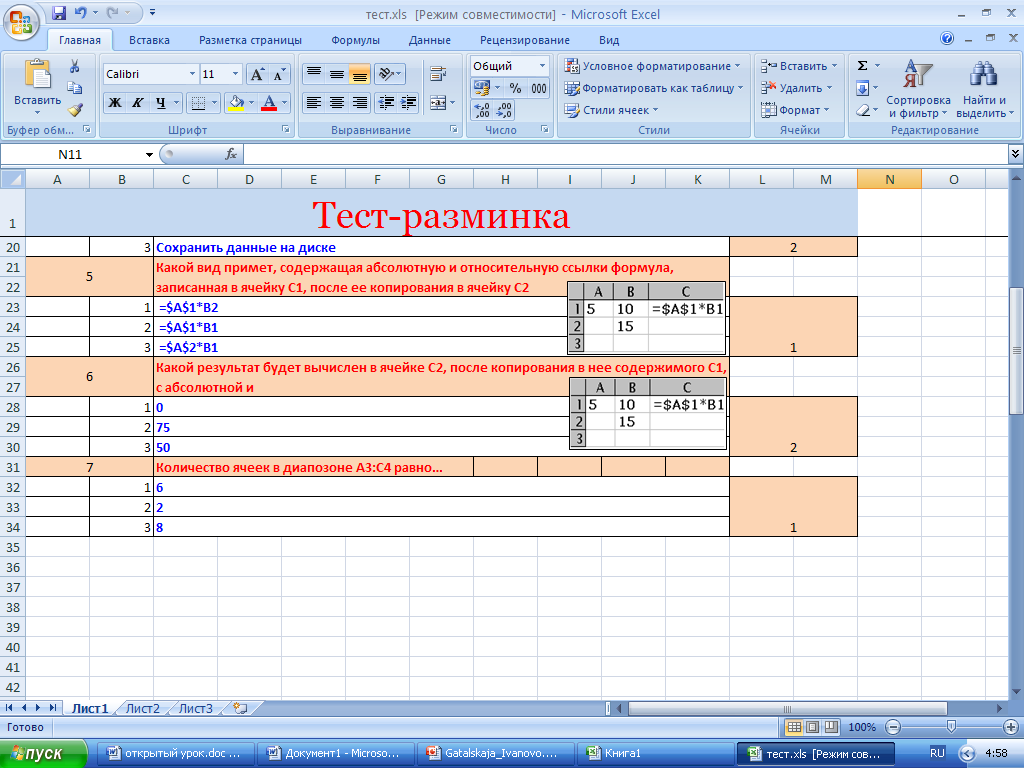The image size is (1024, 768).
Task: Select the Format Painter brush icon
Action: (75, 109)
